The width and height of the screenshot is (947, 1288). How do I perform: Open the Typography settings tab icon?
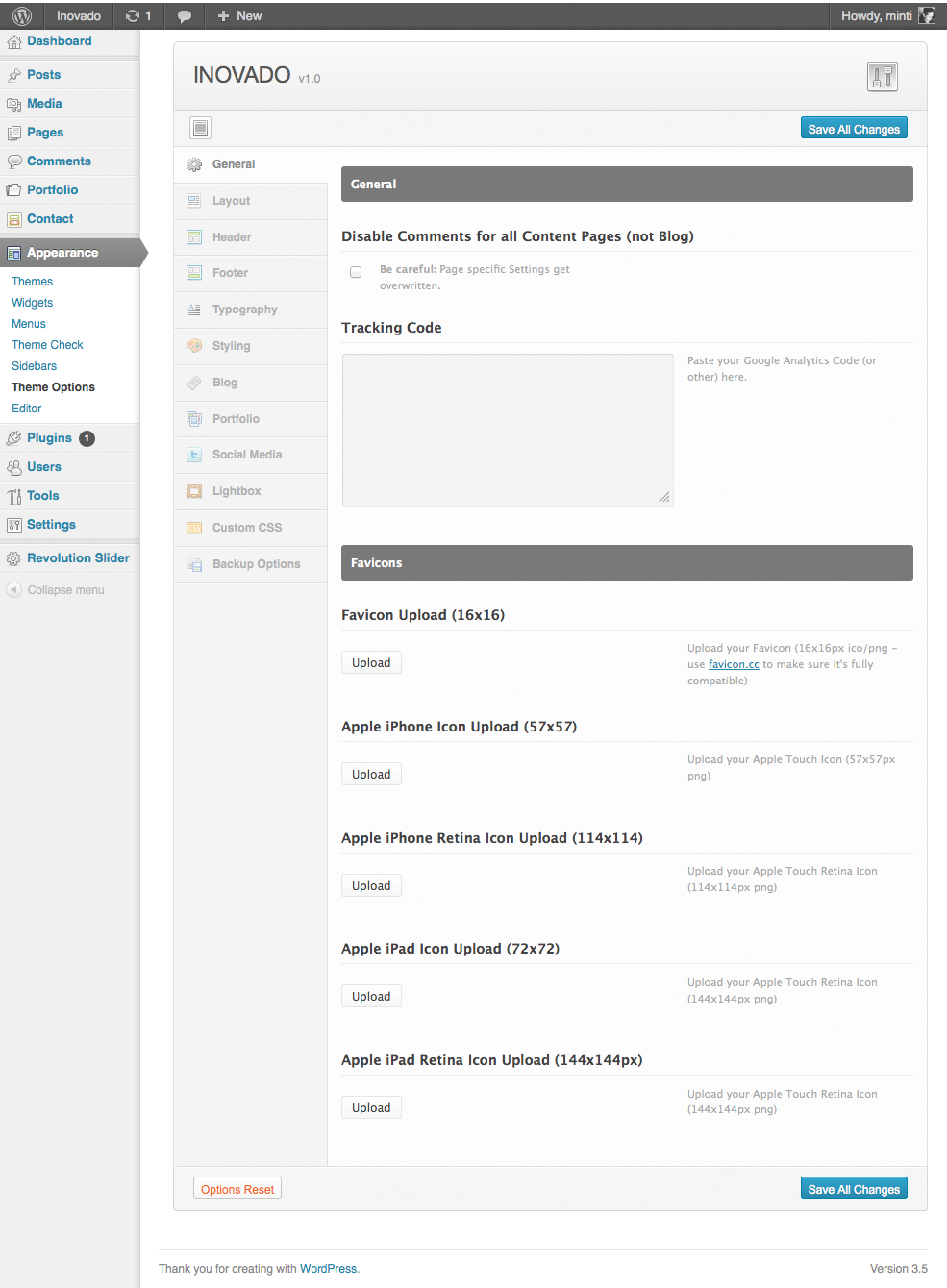point(195,310)
